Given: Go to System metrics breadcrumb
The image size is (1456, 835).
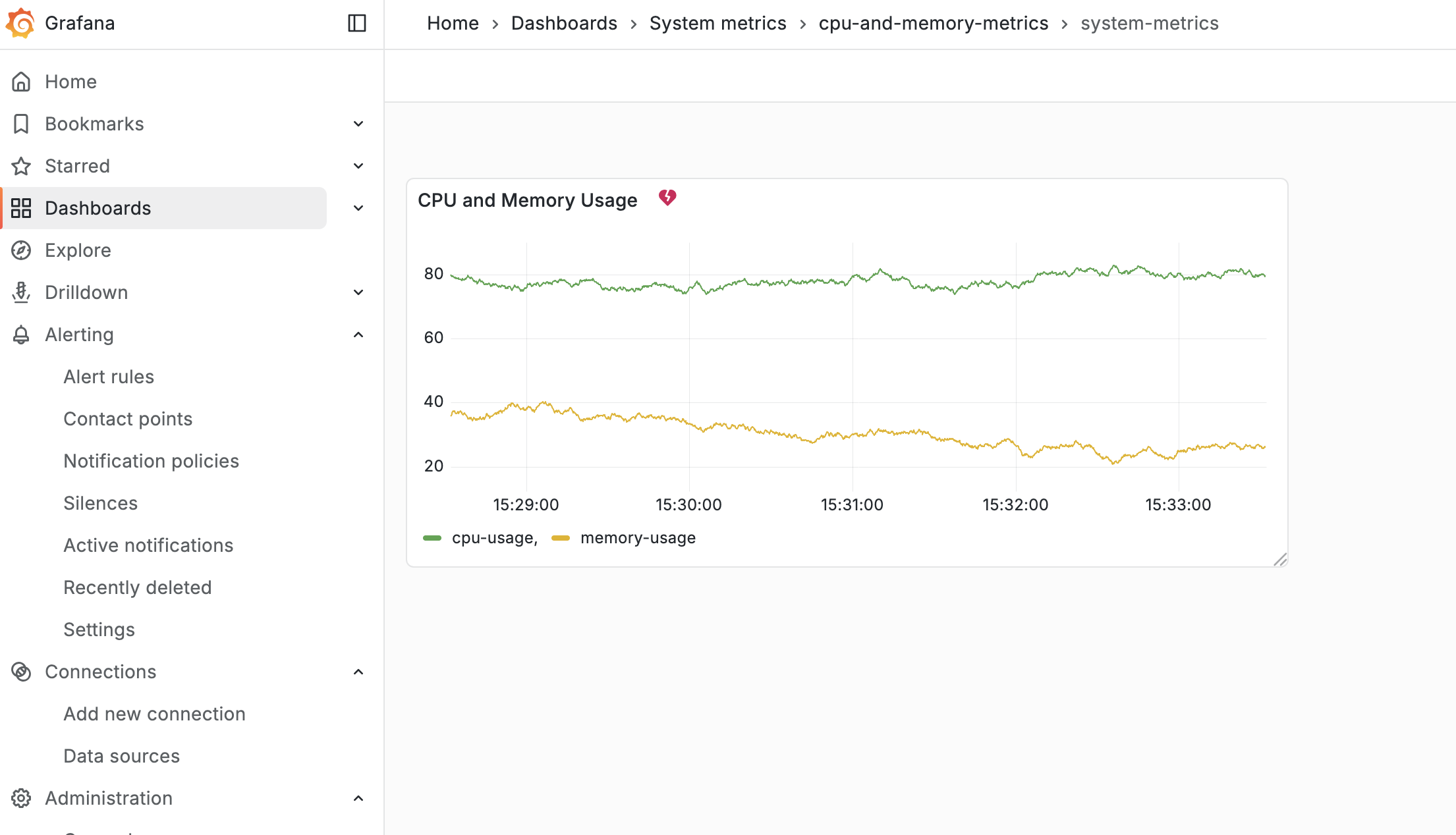Looking at the screenshot, I should tap(717, 23).
